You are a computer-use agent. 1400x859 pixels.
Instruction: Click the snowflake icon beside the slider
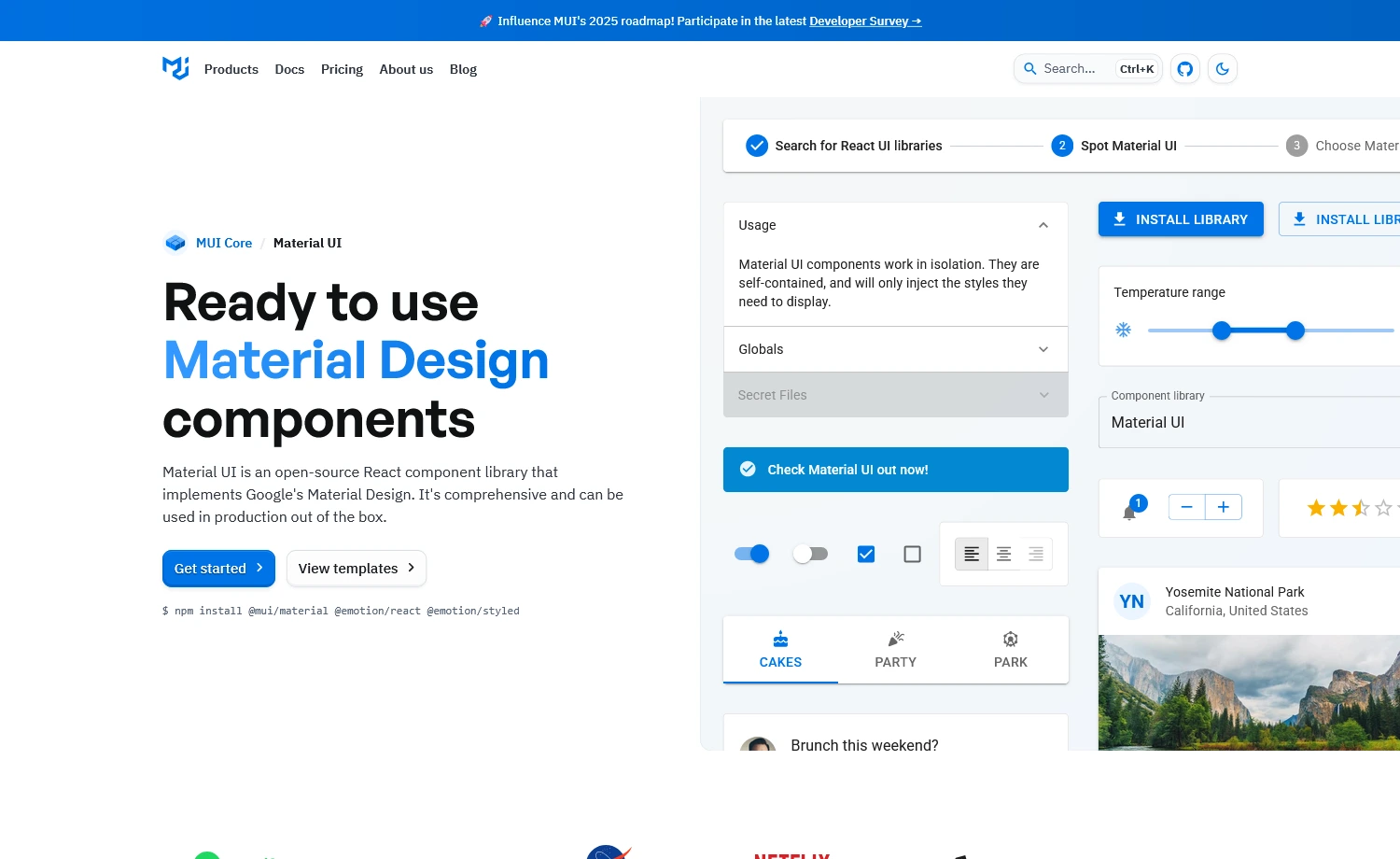tap(1123, 330)
